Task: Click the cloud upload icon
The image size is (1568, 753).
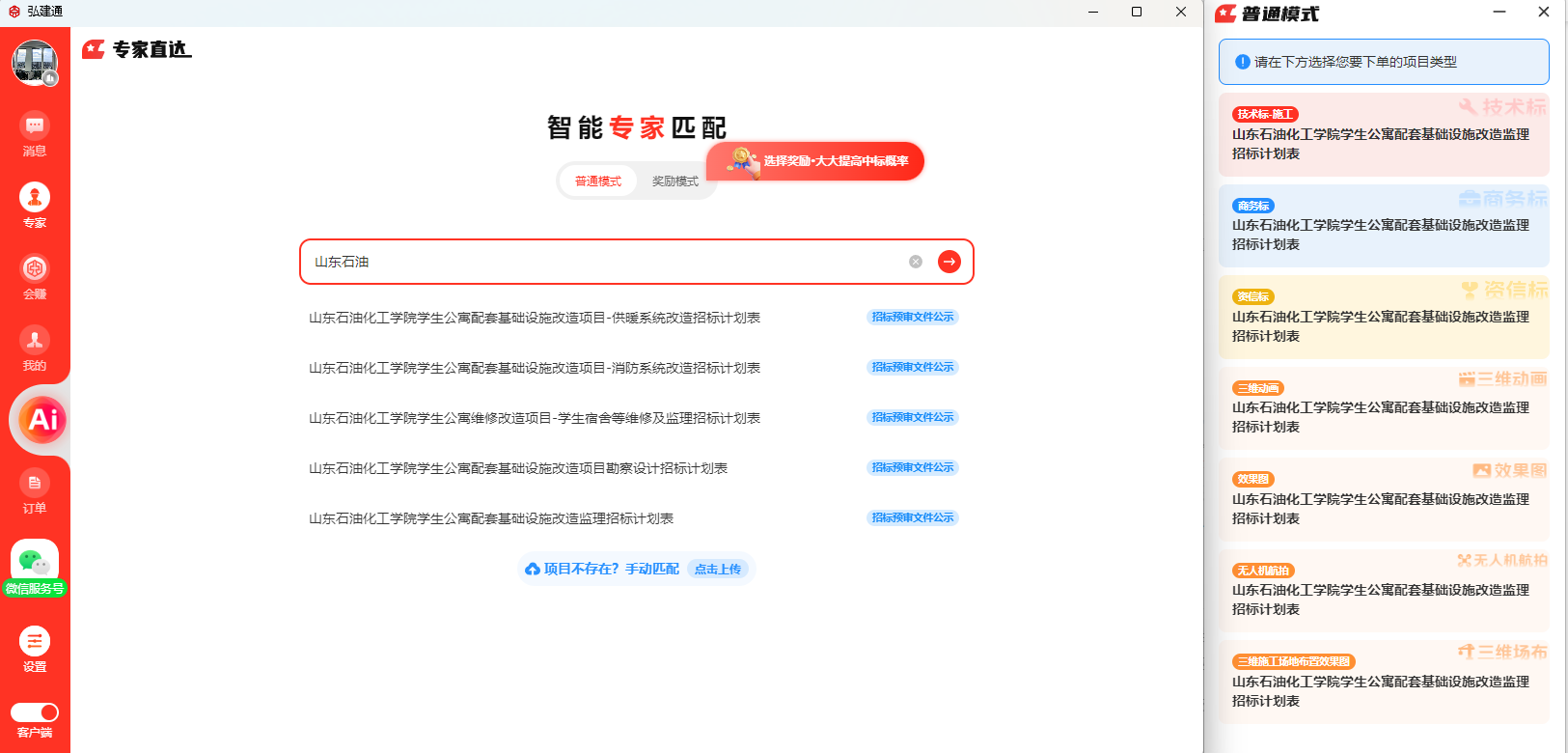Action: (533, 570)
